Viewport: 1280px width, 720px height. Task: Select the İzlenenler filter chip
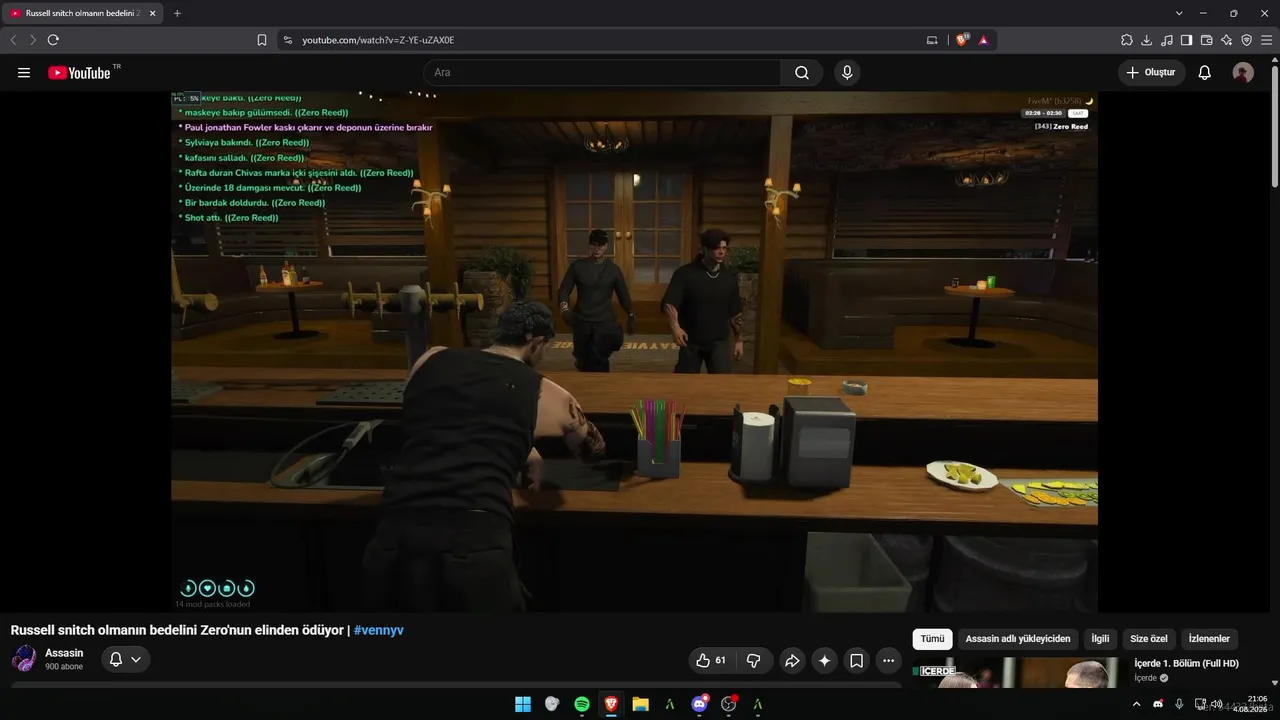(1209, 639)
